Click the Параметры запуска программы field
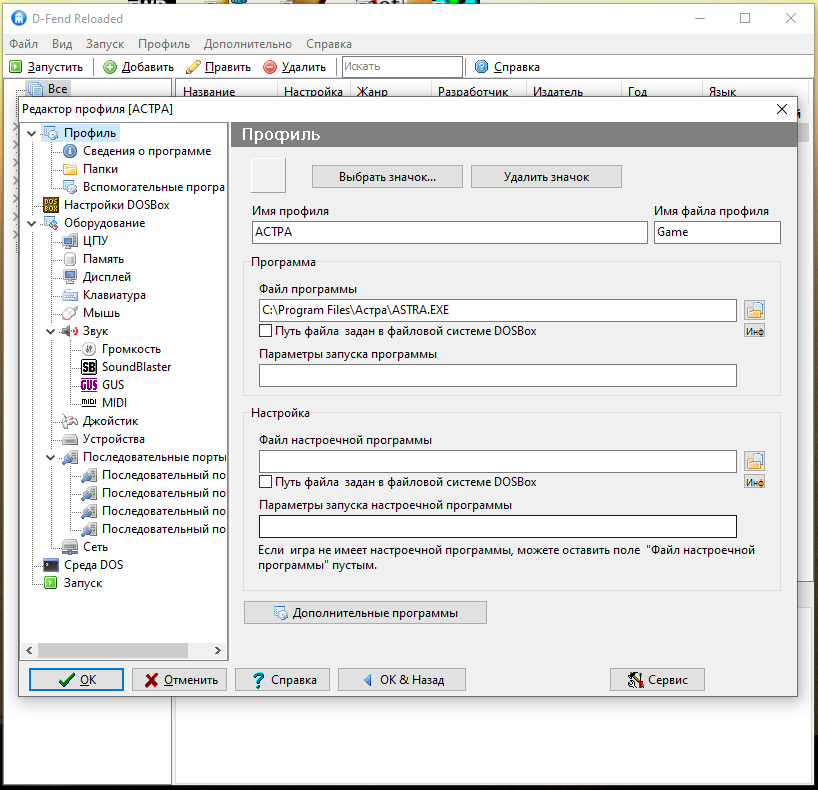This screenshot has width=818, height=790. pyautogui.click(x=498, y=376)
